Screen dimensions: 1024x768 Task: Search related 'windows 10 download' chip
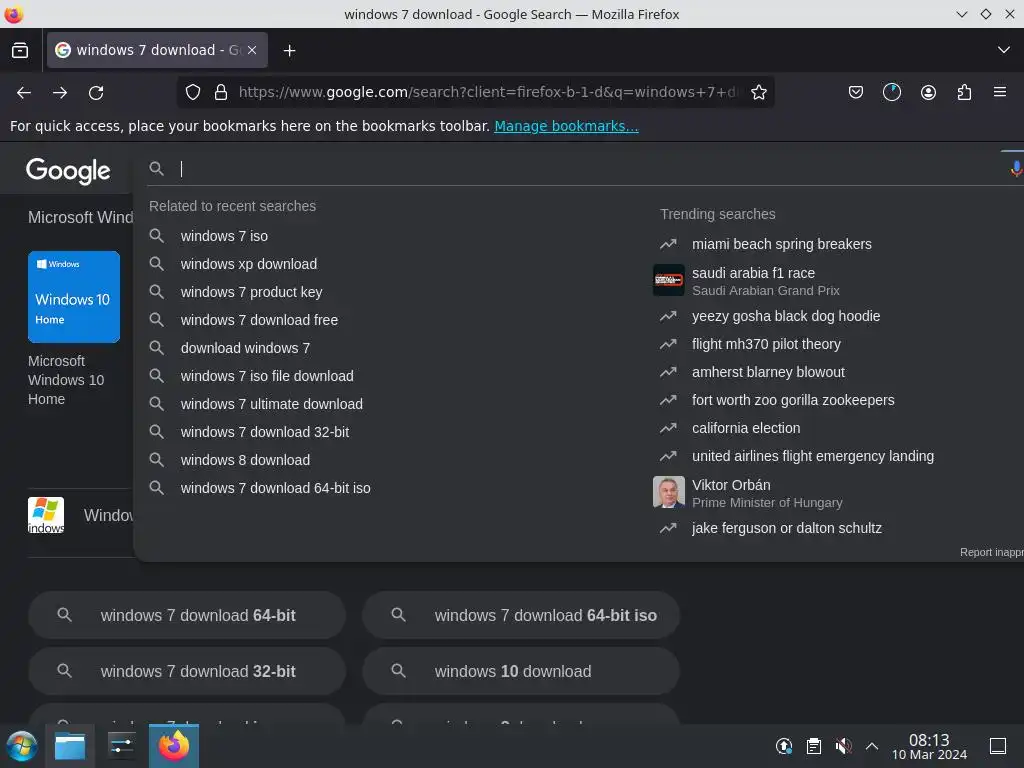521,671
